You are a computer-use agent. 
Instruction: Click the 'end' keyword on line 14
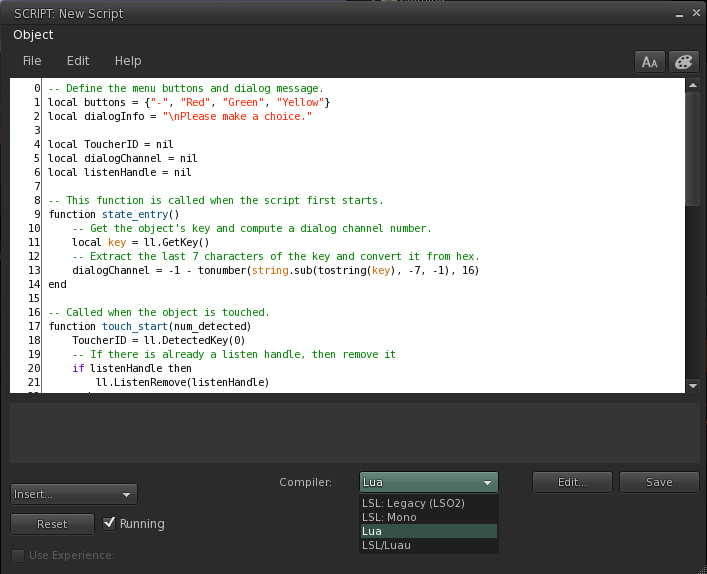tap(57, 284)
